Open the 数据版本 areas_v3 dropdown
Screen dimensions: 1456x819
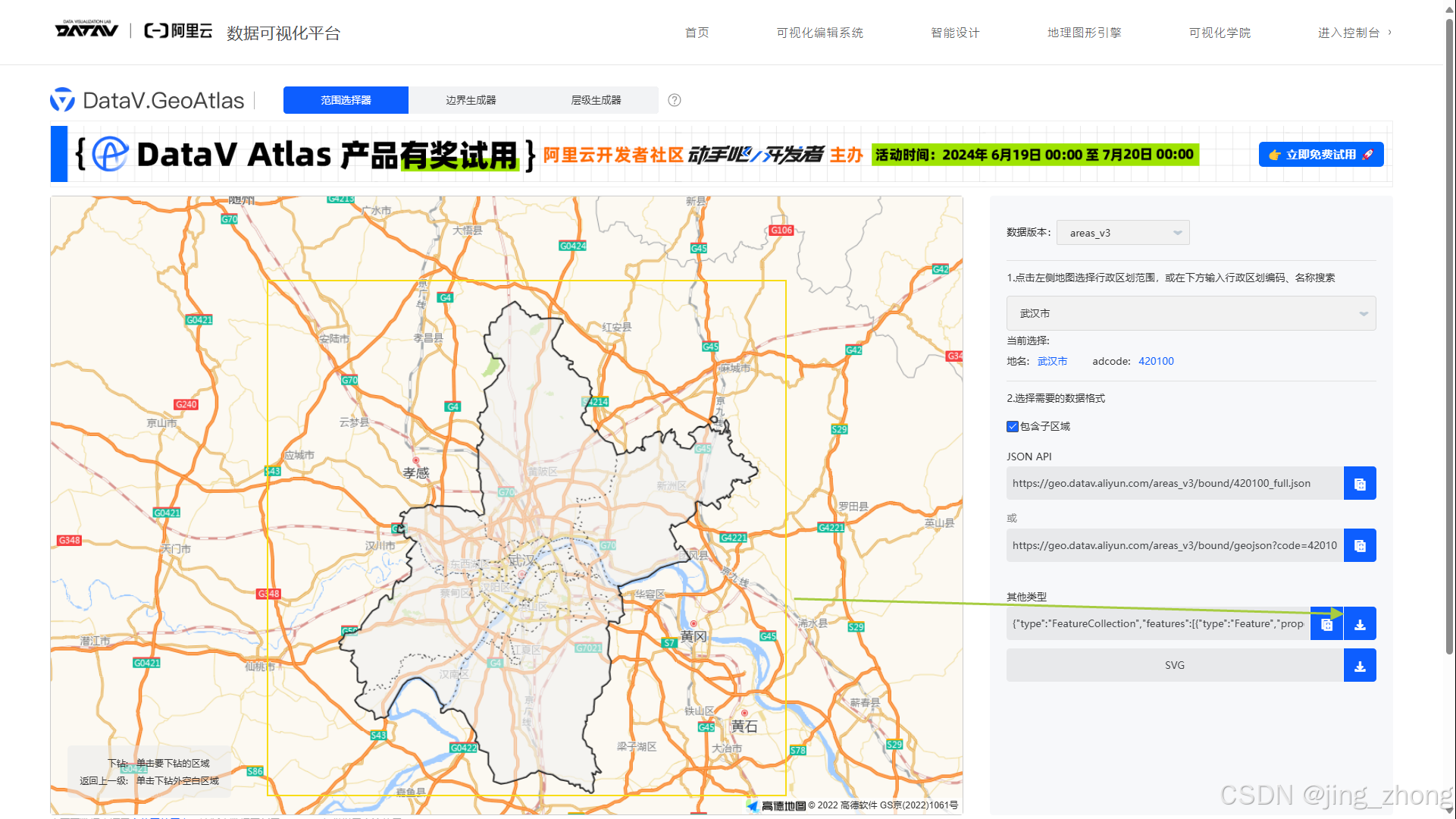1123,233
